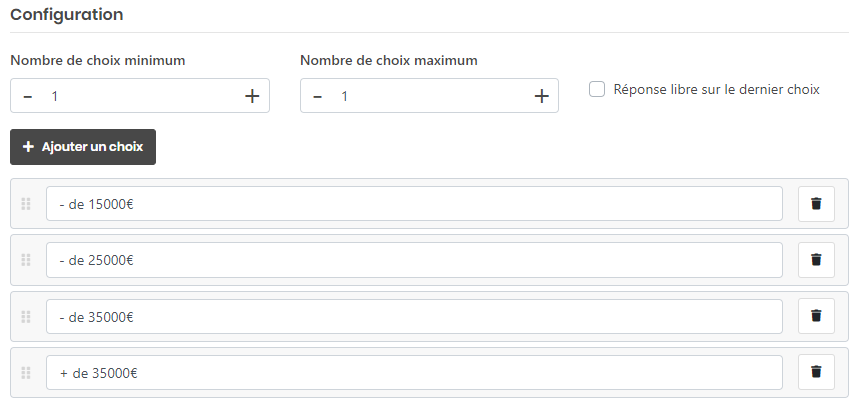This screenshot has height=411, width=862.
Task: Enable "Réponse libre sur le dernier choix"
Action: pos(597,89)
